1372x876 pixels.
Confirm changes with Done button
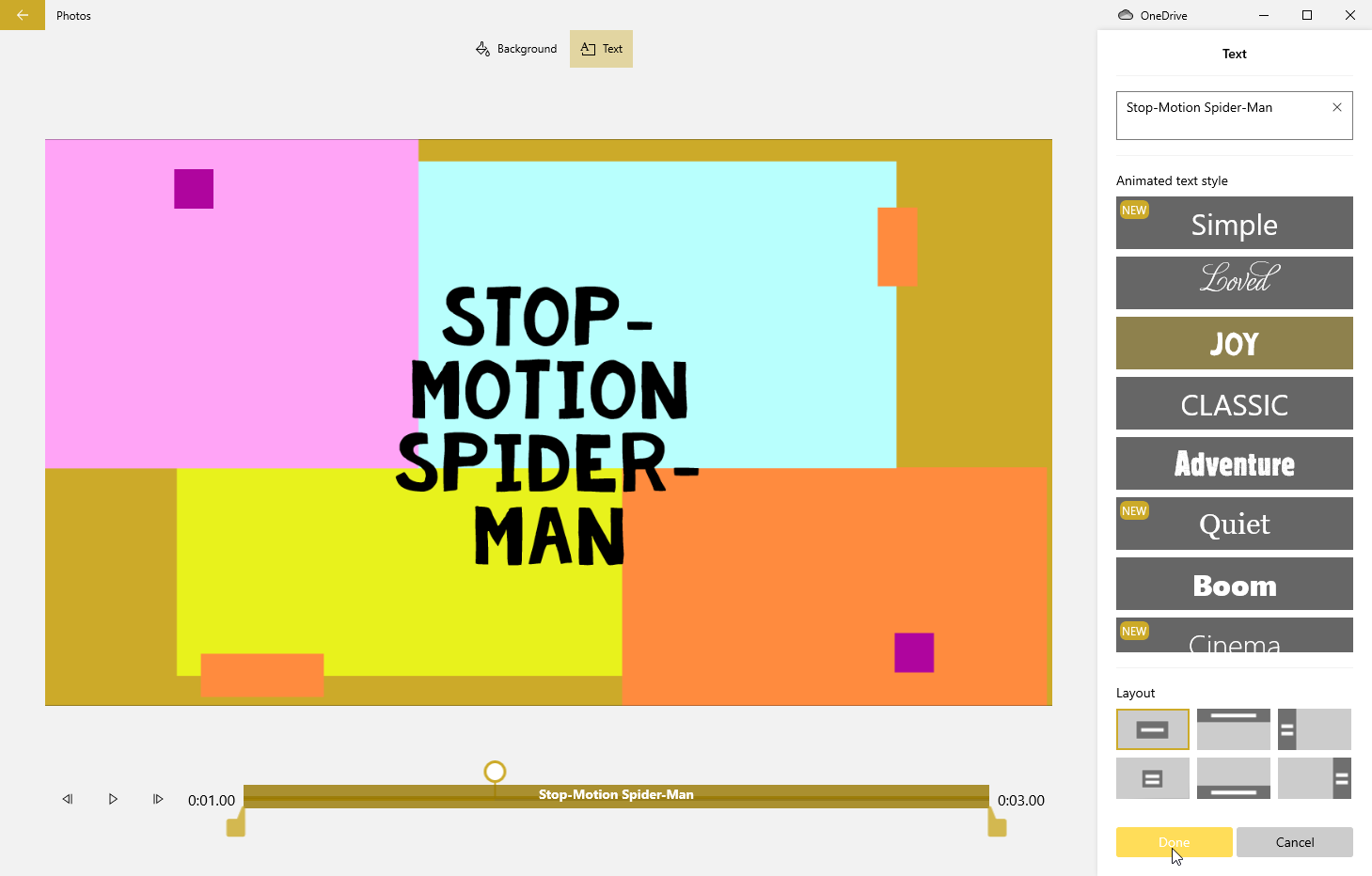[1175, 842]
